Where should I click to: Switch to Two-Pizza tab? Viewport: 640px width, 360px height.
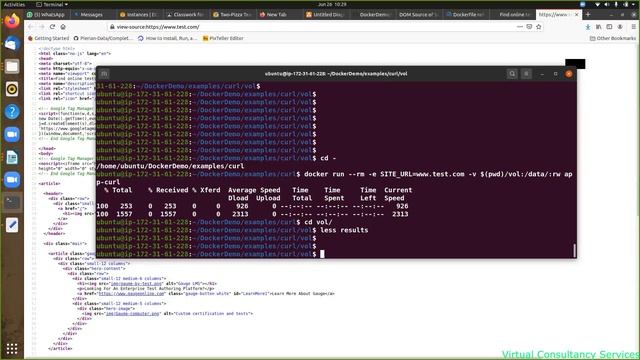232,14
